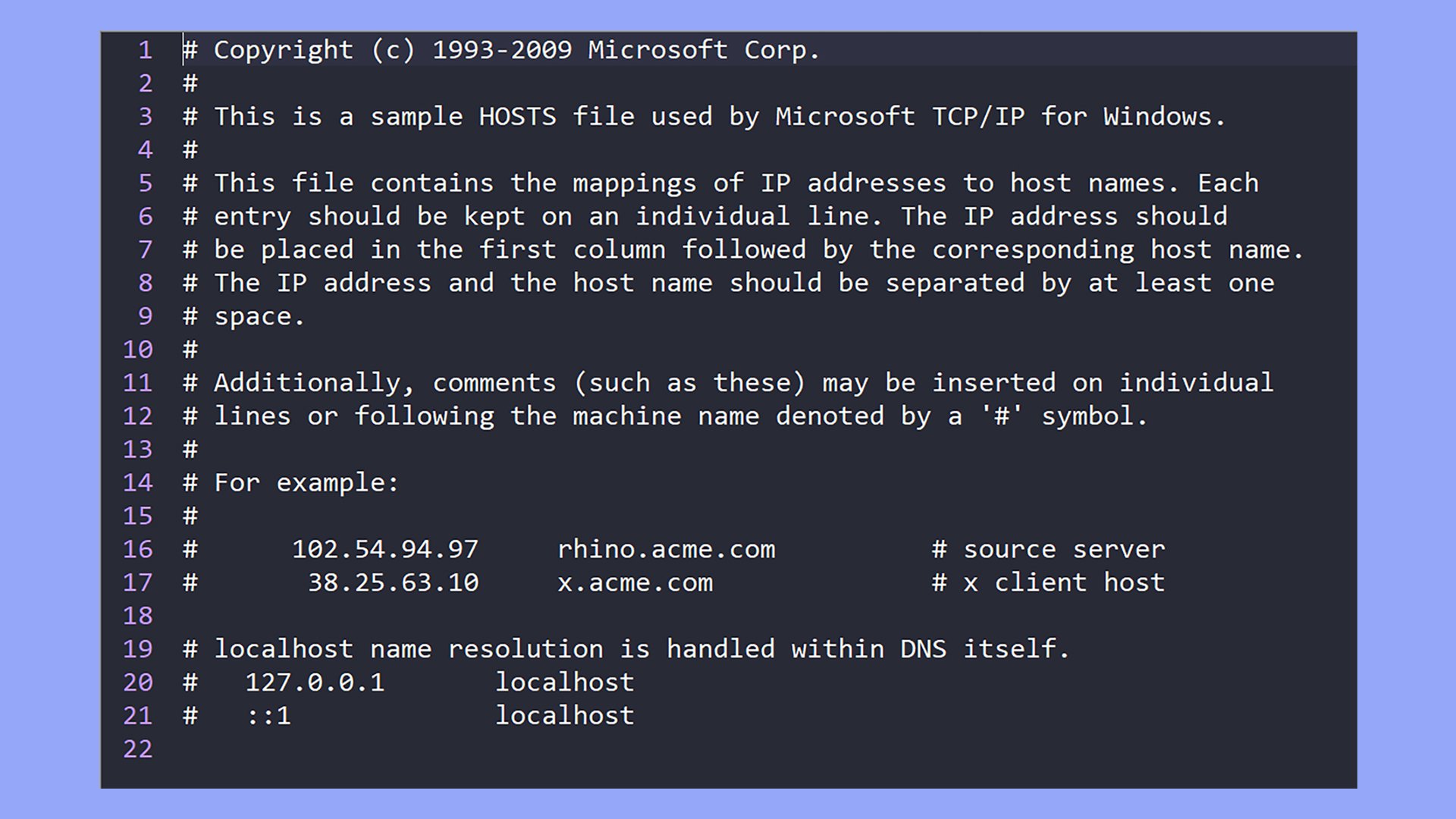Click the '# x client host' comment
This screenshot has width=1456, height=819.
(x=1048, y=582)
